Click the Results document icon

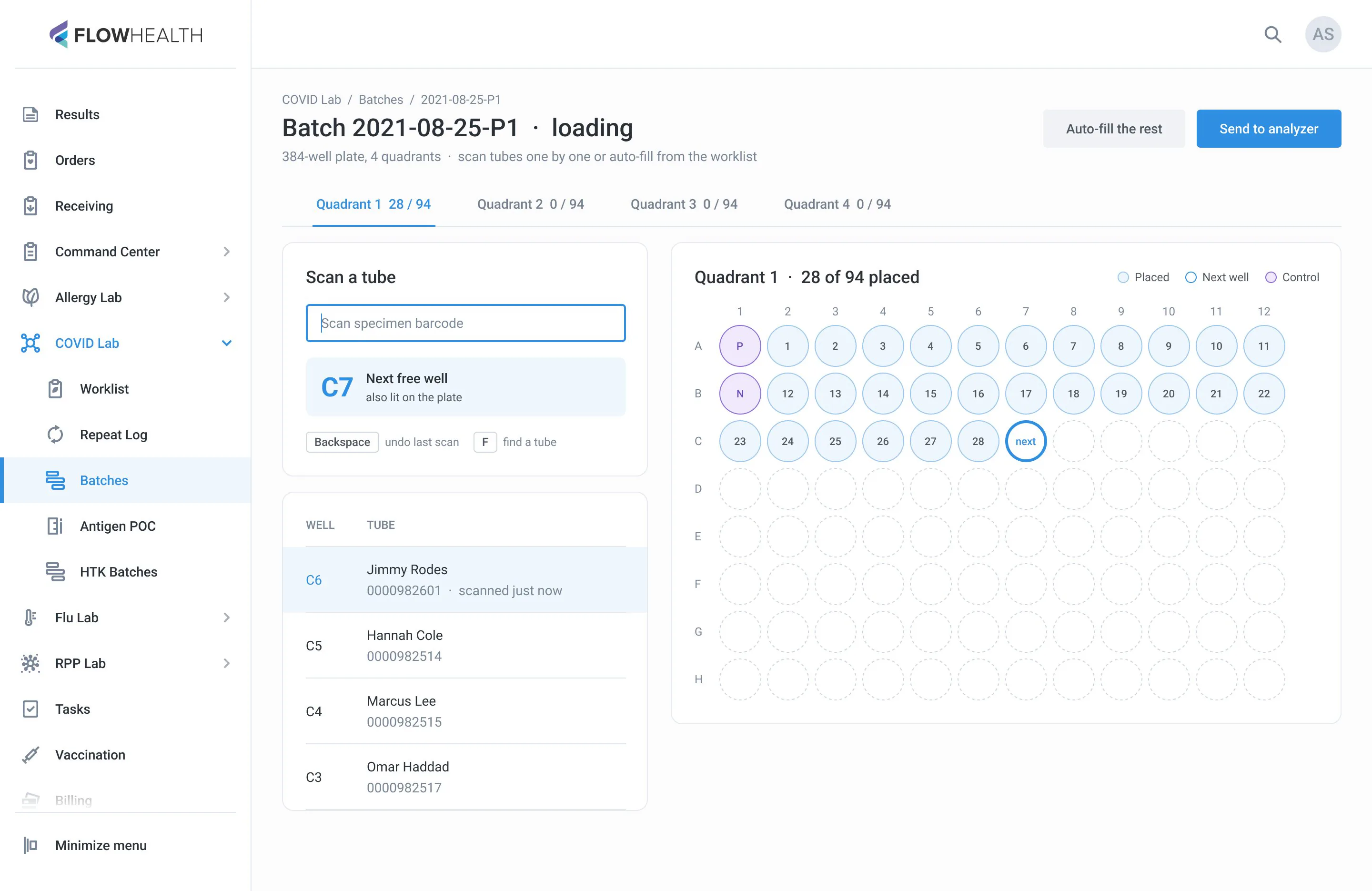[30, 114]
